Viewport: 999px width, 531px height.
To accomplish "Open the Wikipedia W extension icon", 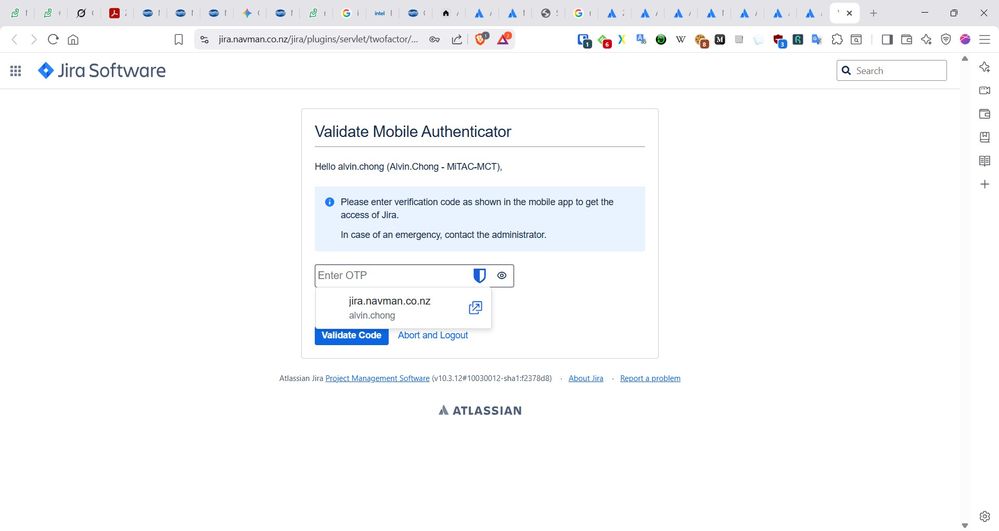I will pos(680,40).
